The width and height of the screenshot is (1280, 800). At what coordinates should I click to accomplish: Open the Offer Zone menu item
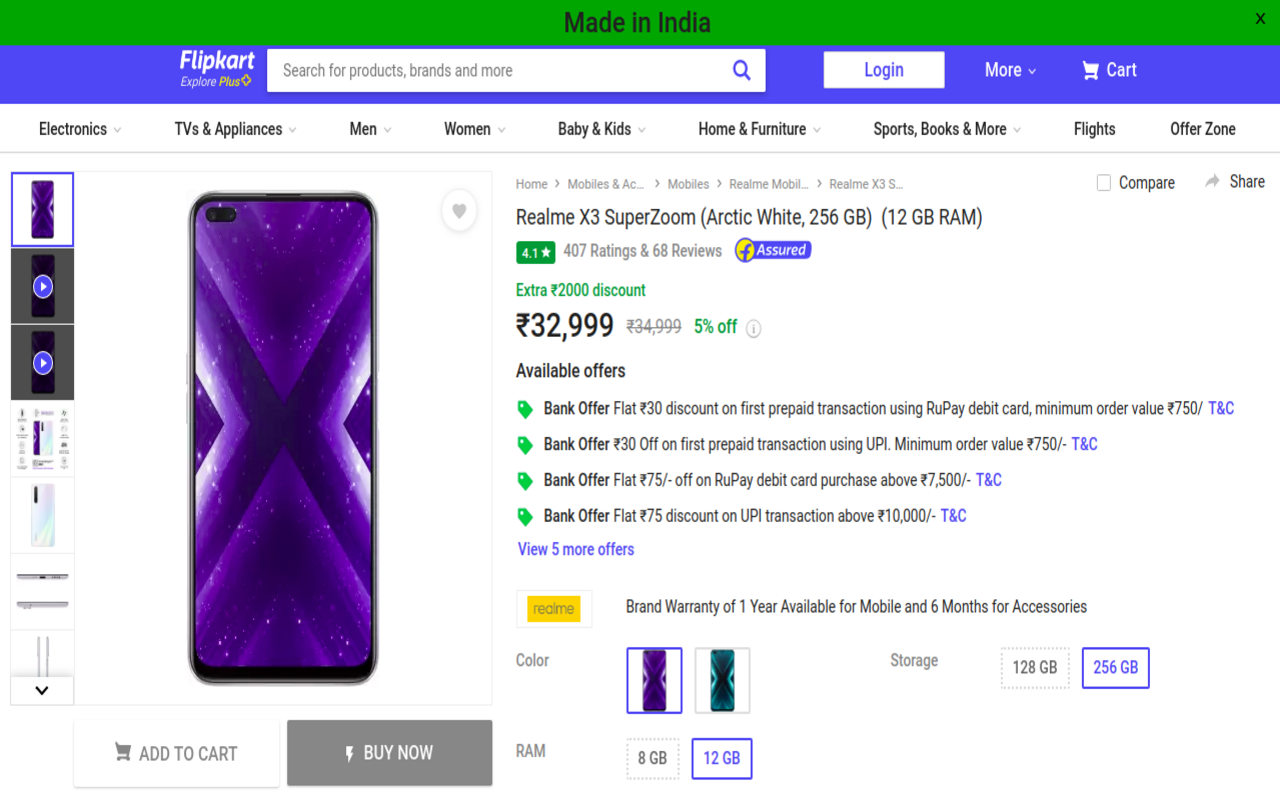(1203, 129)
